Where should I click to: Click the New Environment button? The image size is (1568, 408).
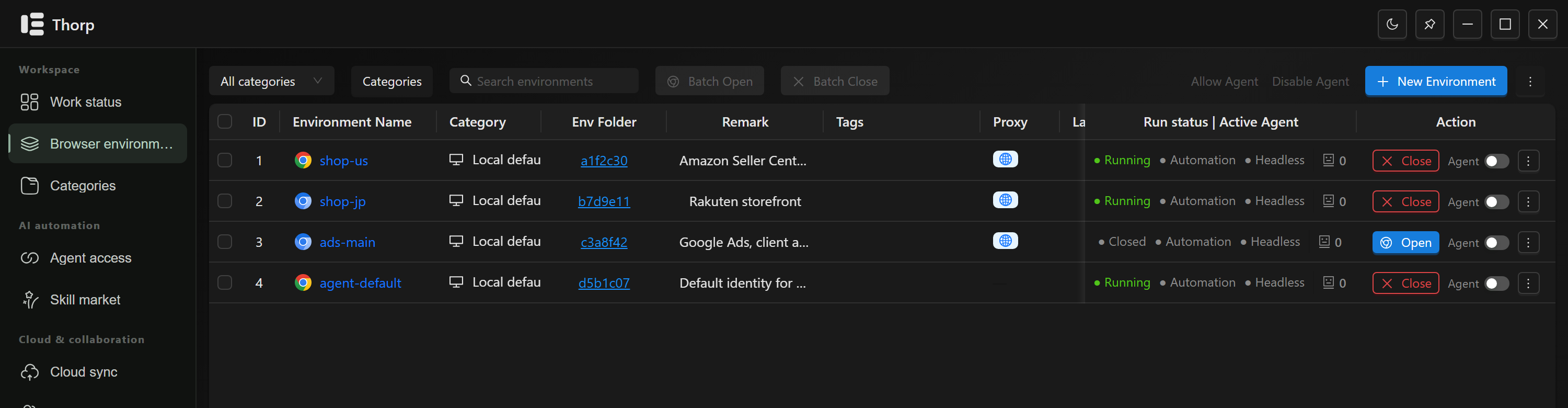[x=1436, y=81]
